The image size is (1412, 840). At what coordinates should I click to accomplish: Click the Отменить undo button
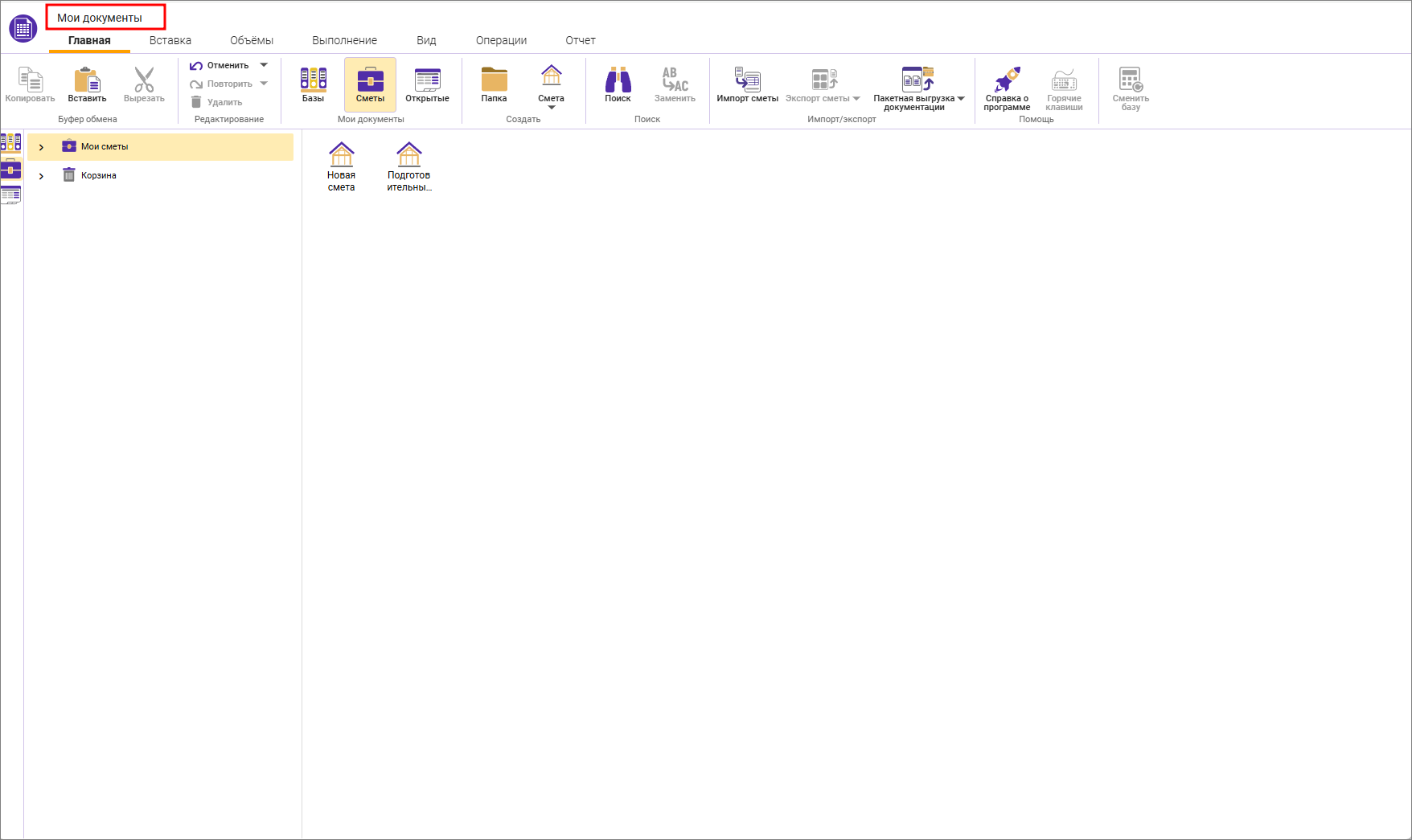coord(220,65)
